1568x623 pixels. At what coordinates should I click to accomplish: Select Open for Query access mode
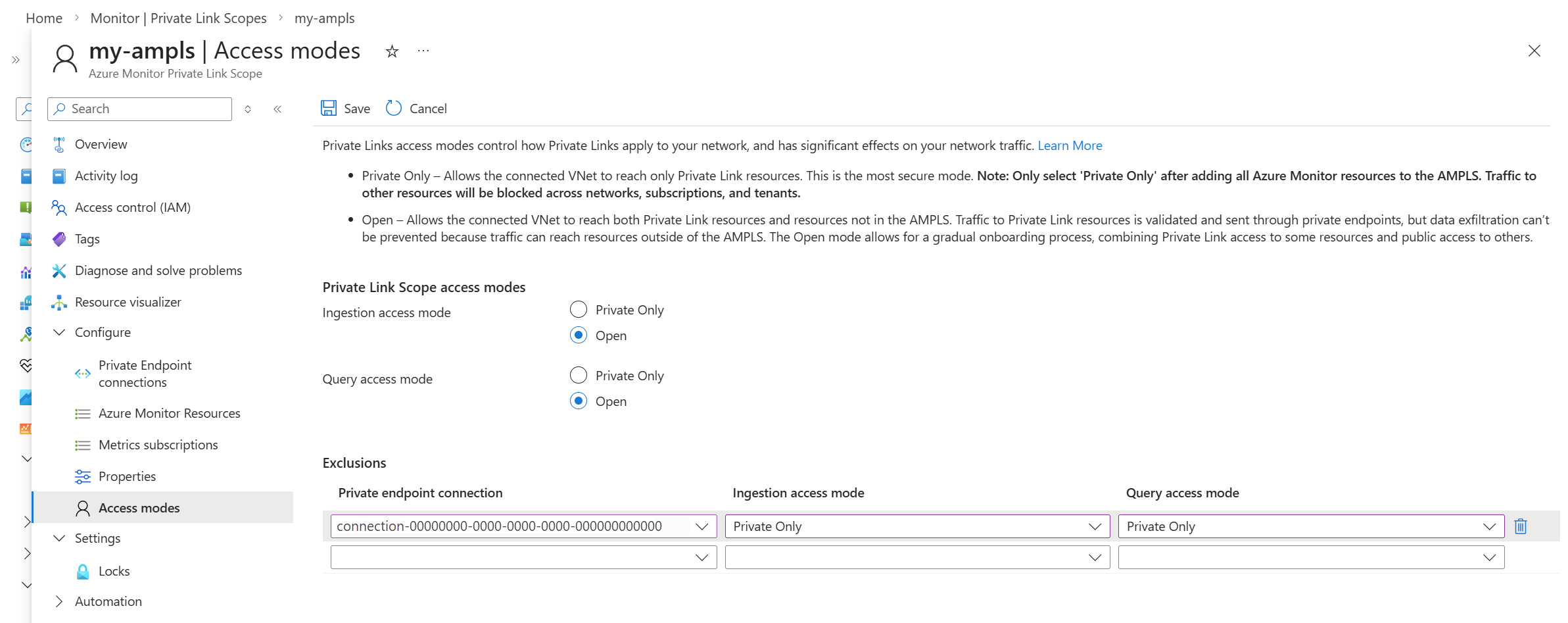[579, 401]
